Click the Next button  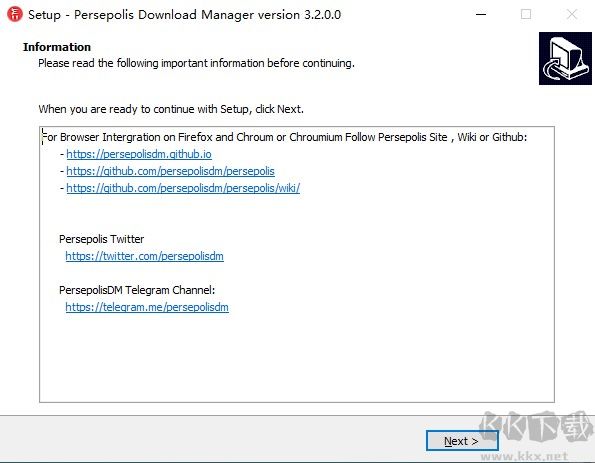click(462, 441)
